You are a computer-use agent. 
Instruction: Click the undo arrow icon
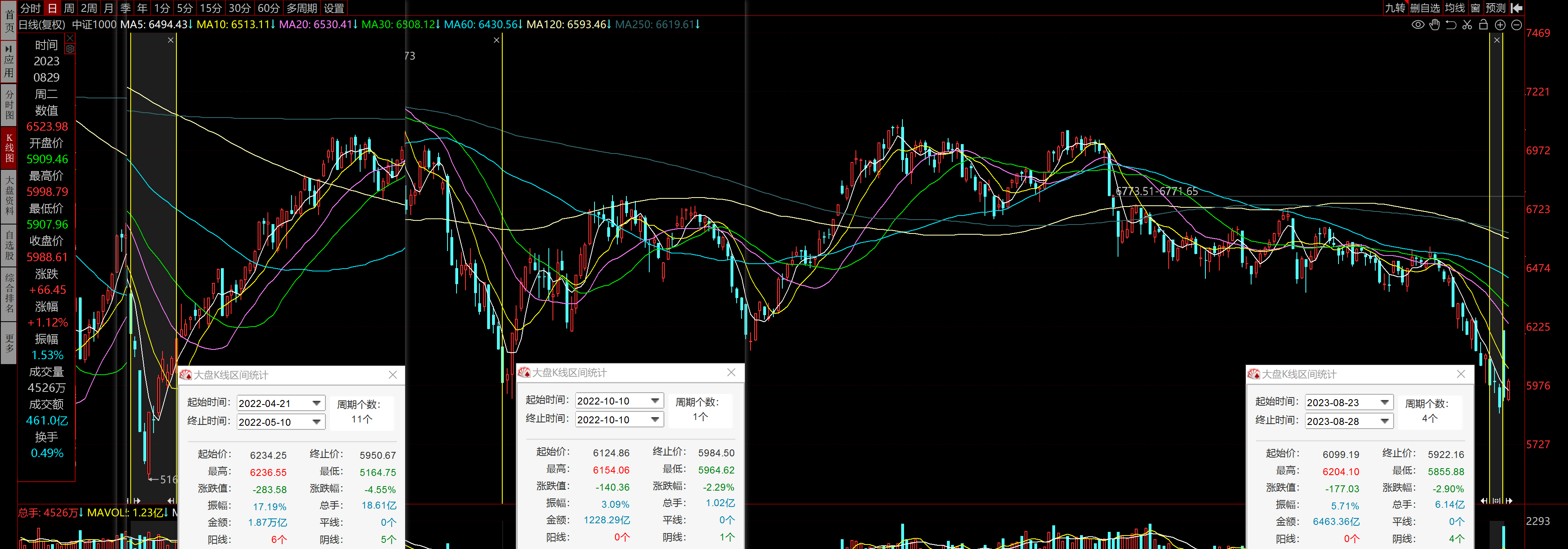pyautogui.click(x=1451, y=25)
